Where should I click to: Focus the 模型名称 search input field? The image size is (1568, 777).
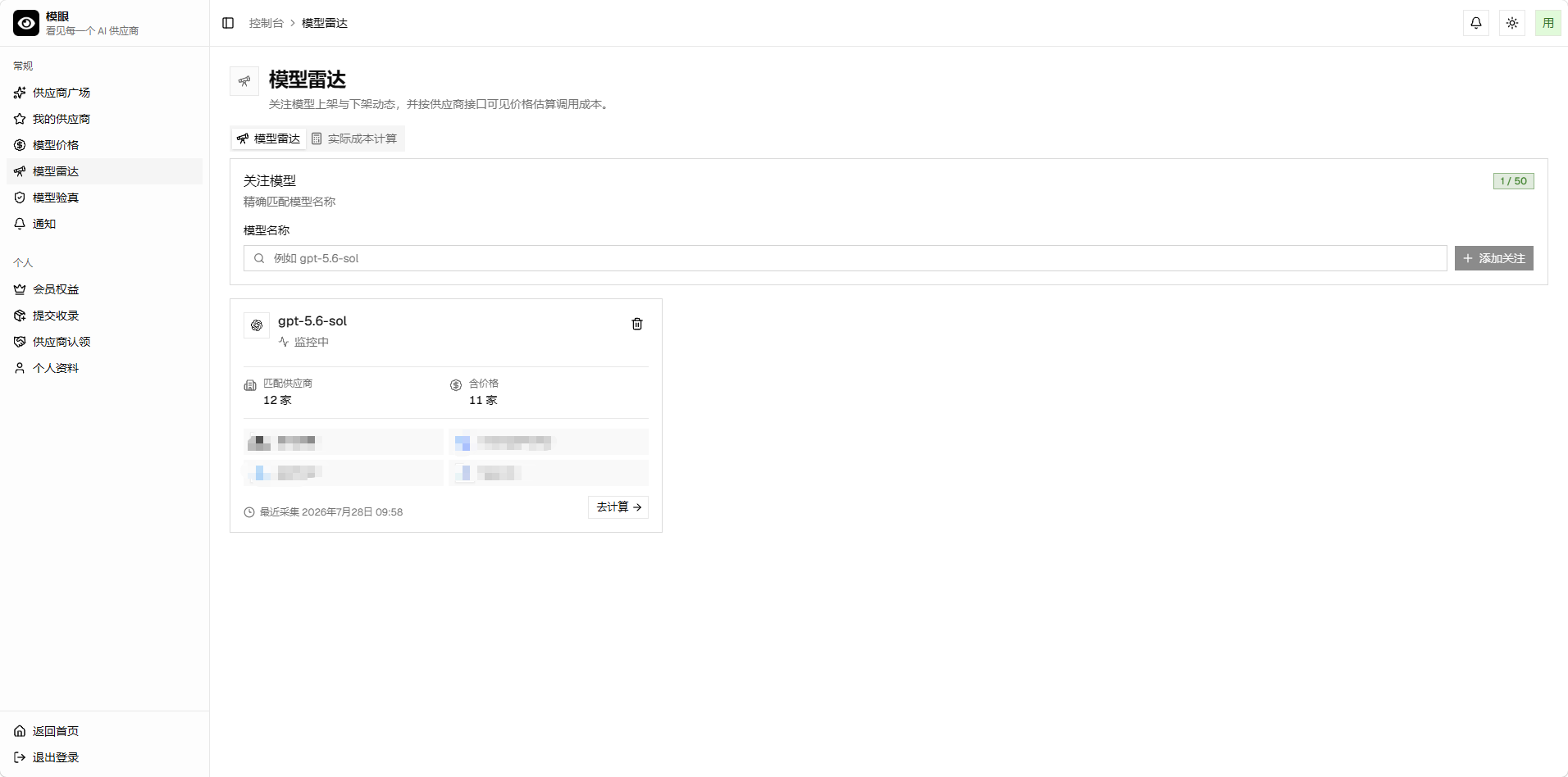pyautogui.click(x=845, y=258)
